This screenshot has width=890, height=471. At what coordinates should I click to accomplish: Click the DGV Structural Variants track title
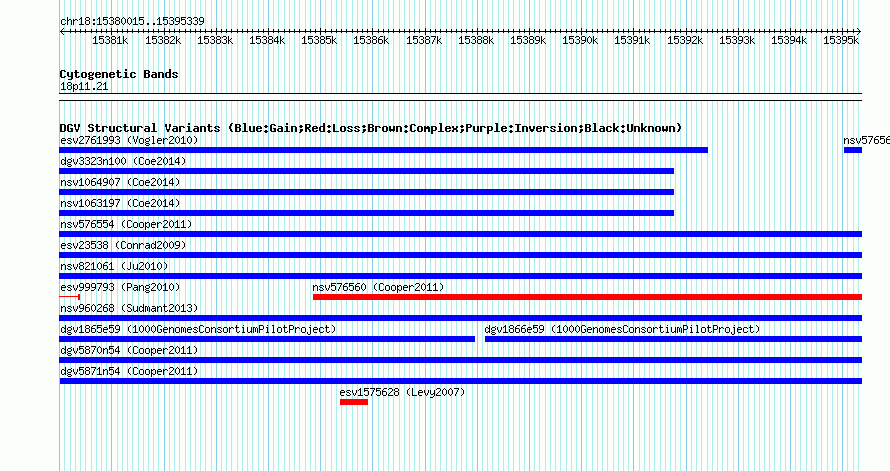point(370,128)
